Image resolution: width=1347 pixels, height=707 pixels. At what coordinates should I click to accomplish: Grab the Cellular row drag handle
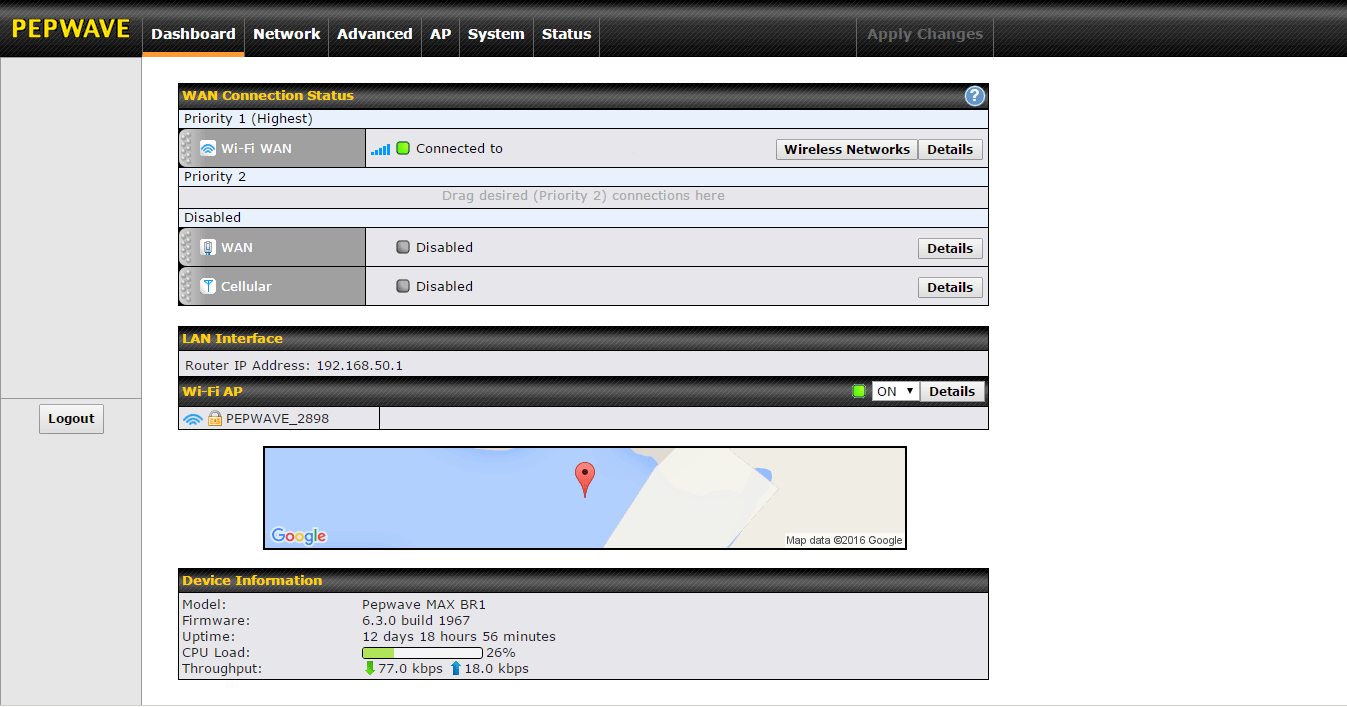[185, 286]
